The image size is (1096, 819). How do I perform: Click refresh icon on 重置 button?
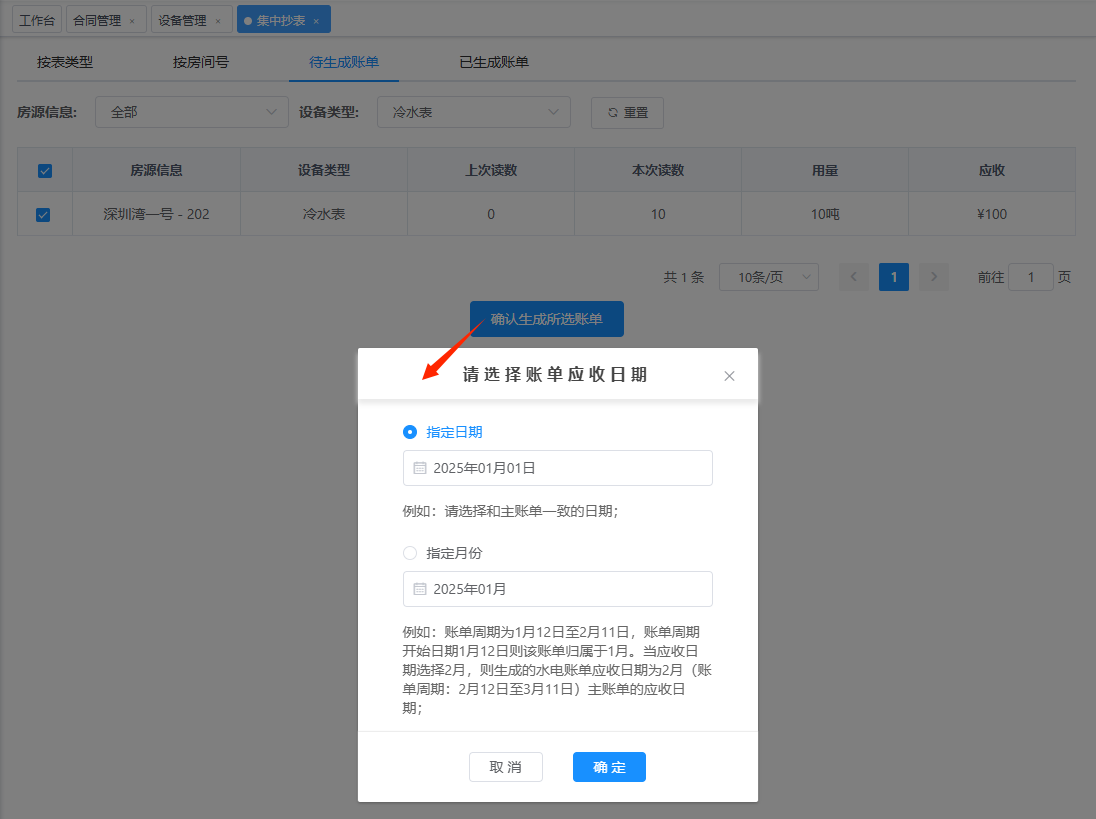pos(612,113)
